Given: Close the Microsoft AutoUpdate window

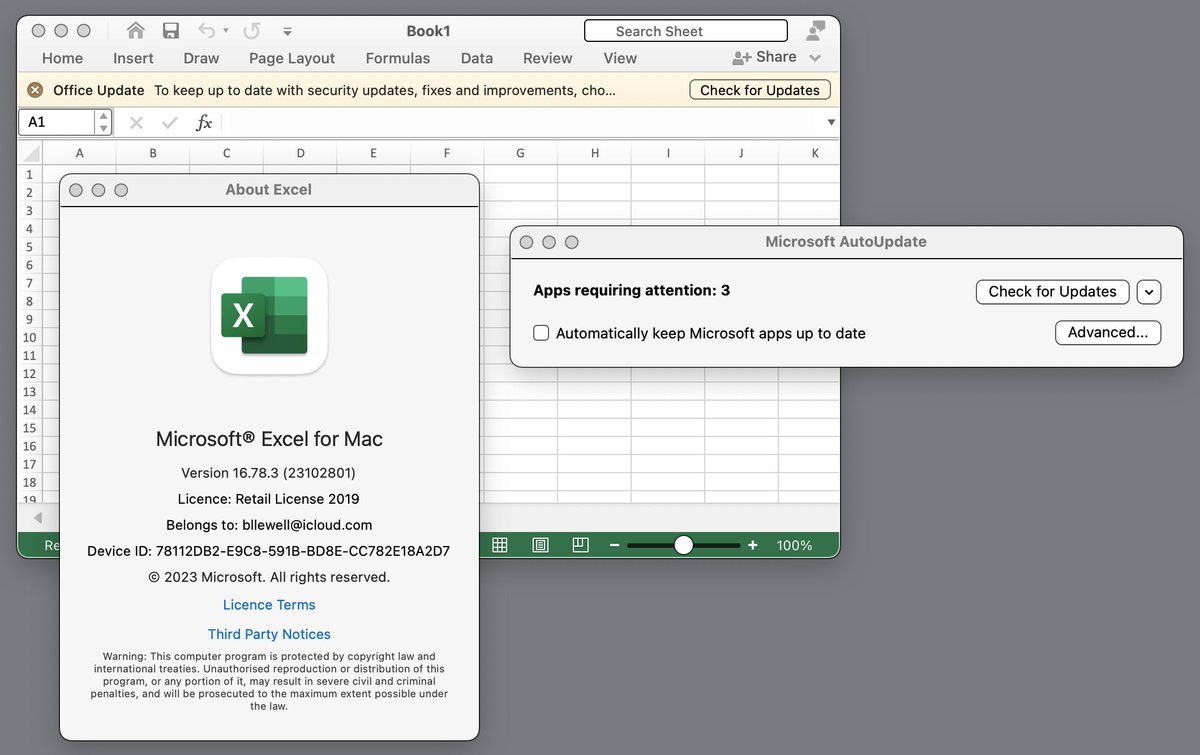Looking at the screenshot, I should (526, 242).
